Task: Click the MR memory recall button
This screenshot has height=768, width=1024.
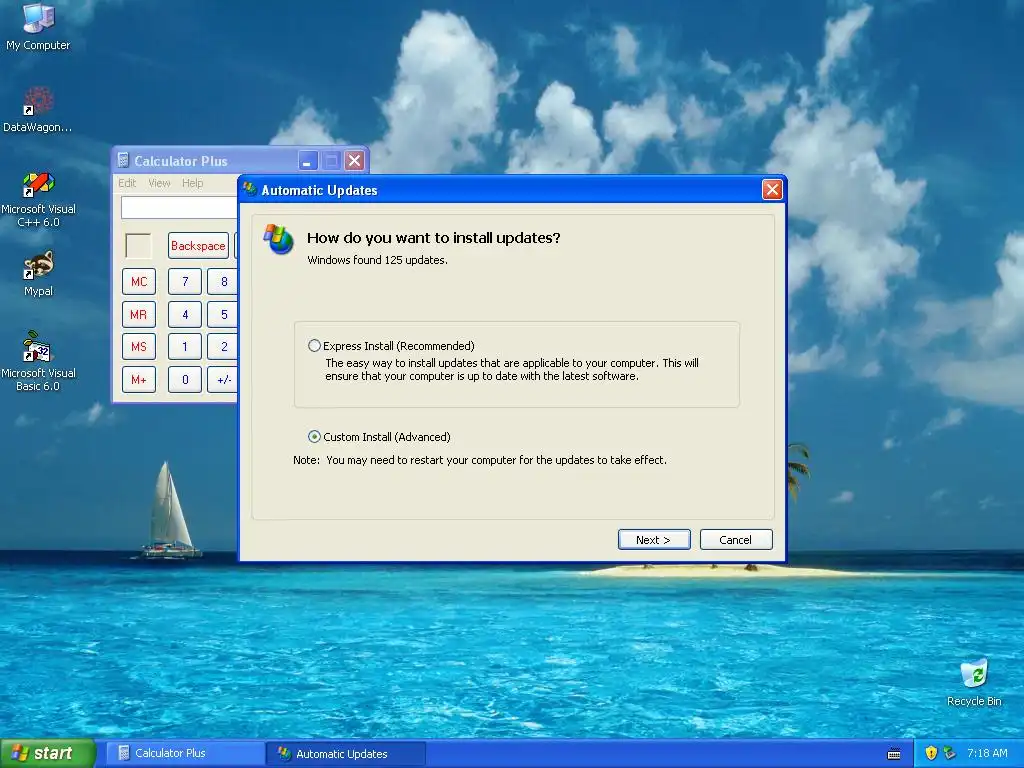Action: coord(138,314)
